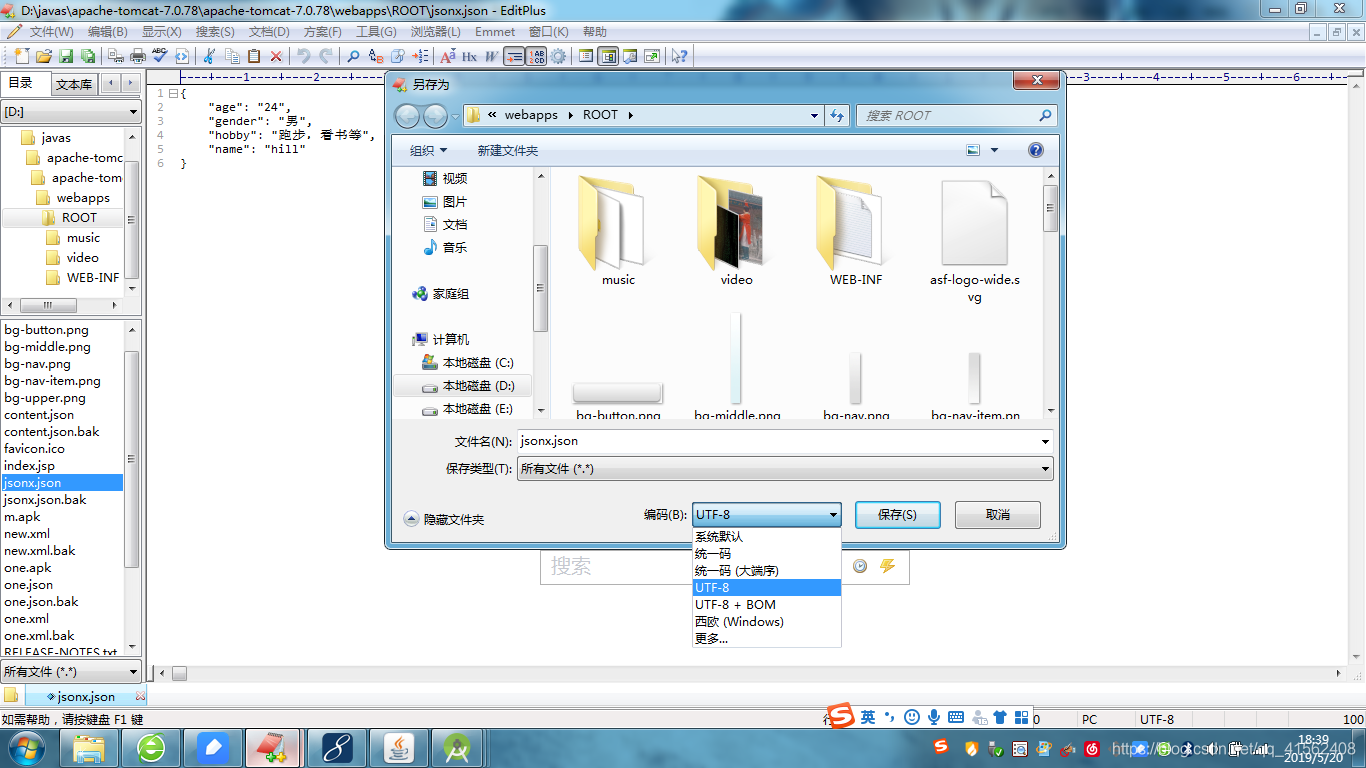Click the Replace toolbar icon
Screen dimensions: 1366x768
point(376,56)
